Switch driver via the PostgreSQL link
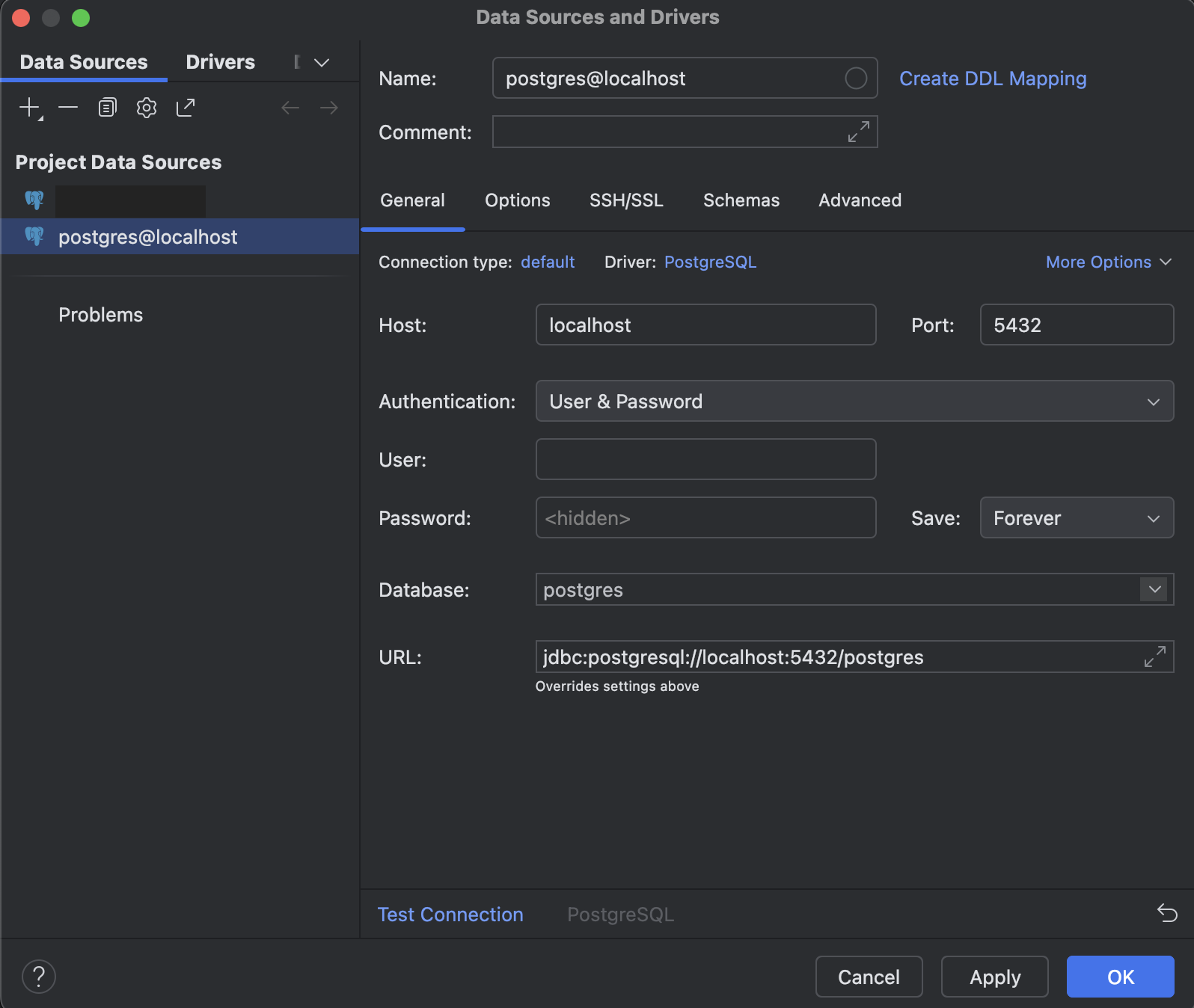Image resolution: width=1194 pixels, height=1008 pixels. pos(710,262)
